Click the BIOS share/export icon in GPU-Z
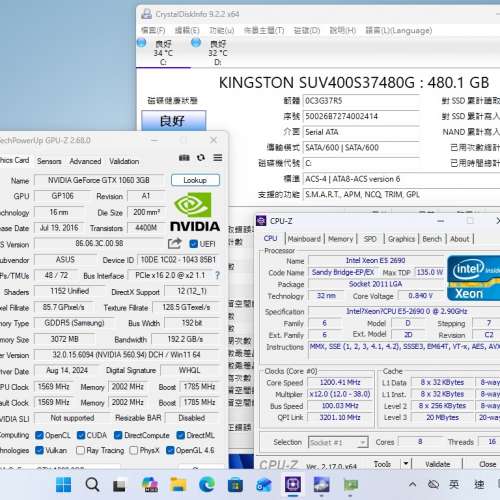The height and width of the screenshot is (500, 500). [175, 244]
